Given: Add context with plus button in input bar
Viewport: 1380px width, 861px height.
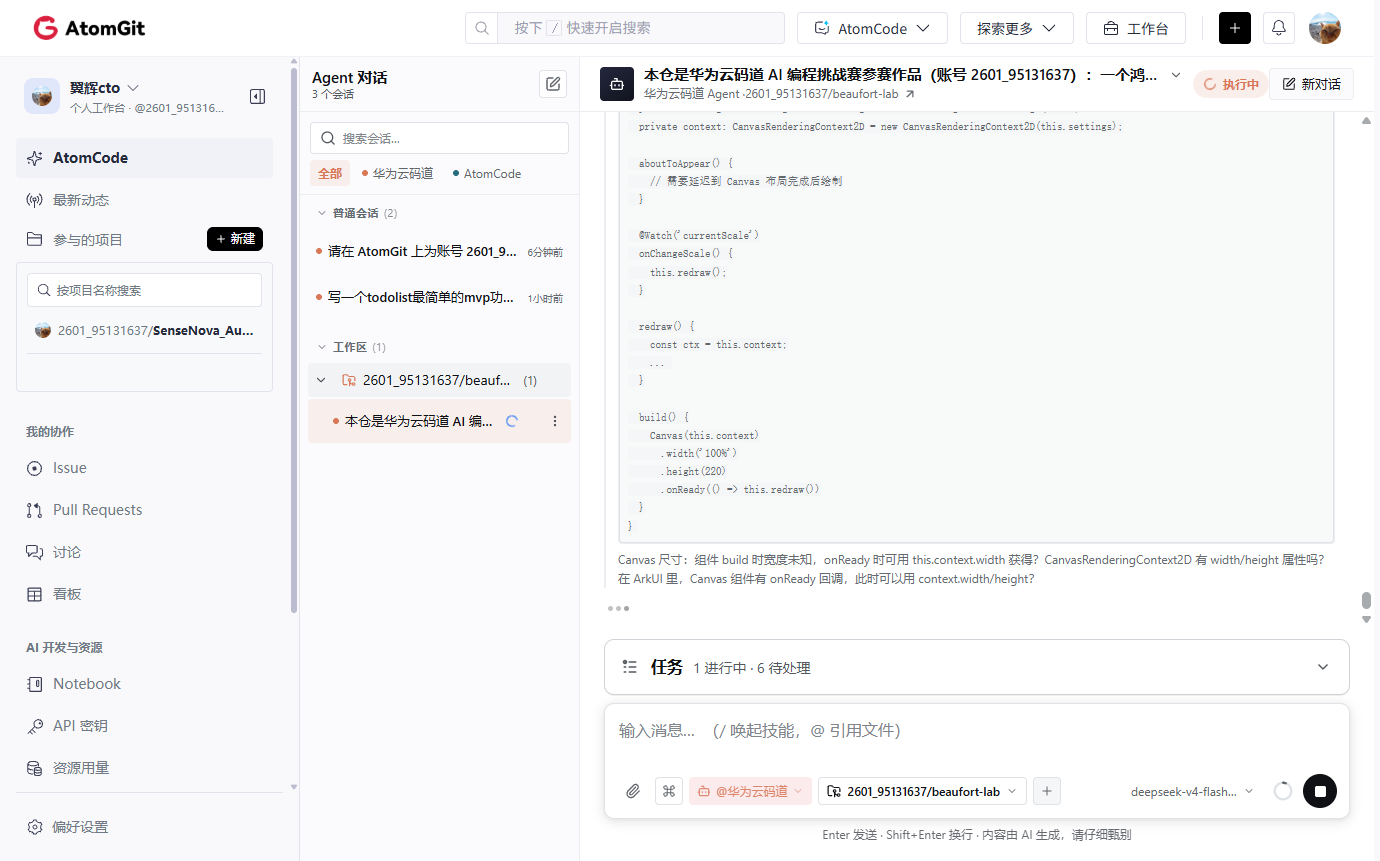Looking at the screenshot, I should (x=1046, y=791).
